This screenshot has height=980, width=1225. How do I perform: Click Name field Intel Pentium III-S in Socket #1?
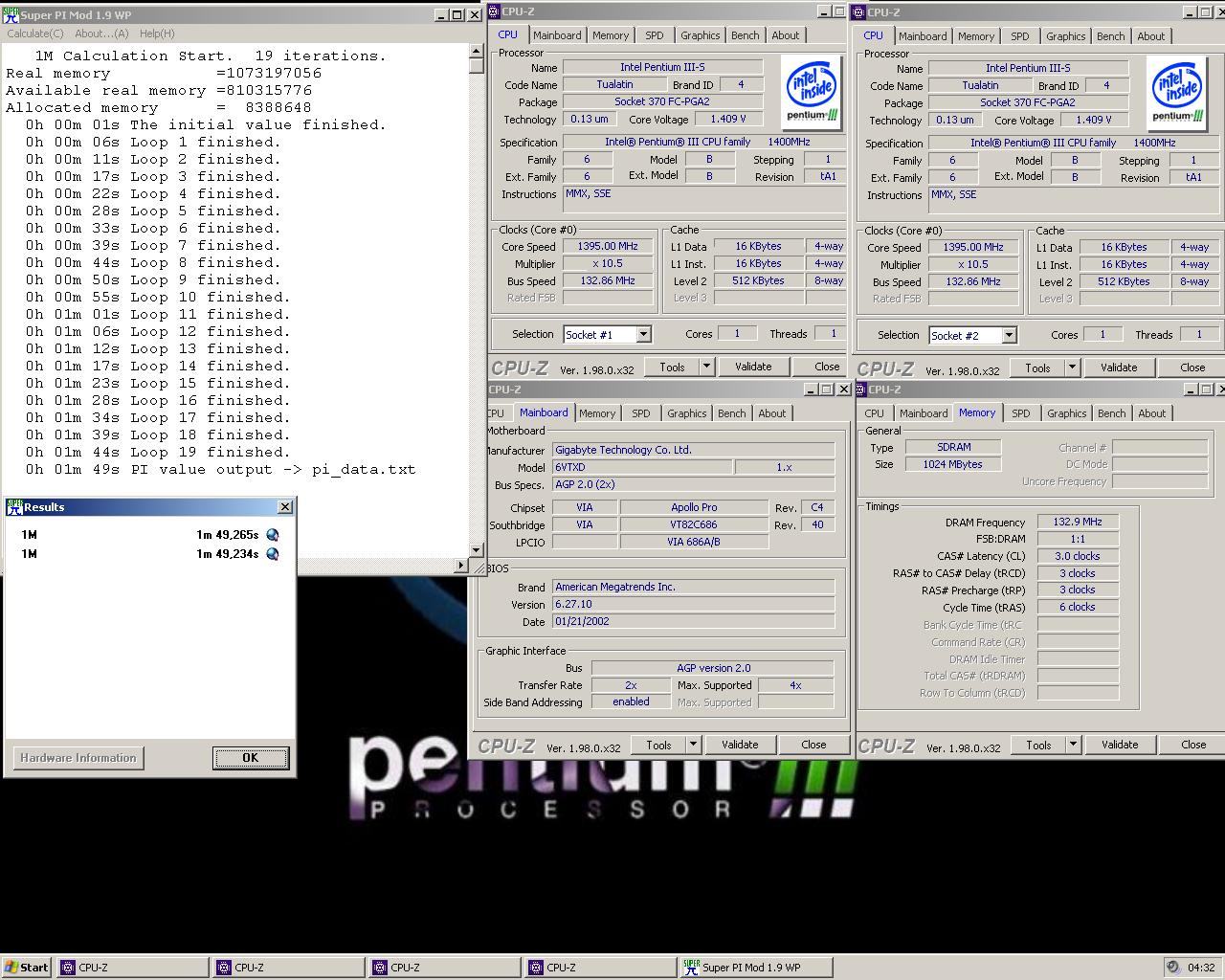tap(662, 67)
